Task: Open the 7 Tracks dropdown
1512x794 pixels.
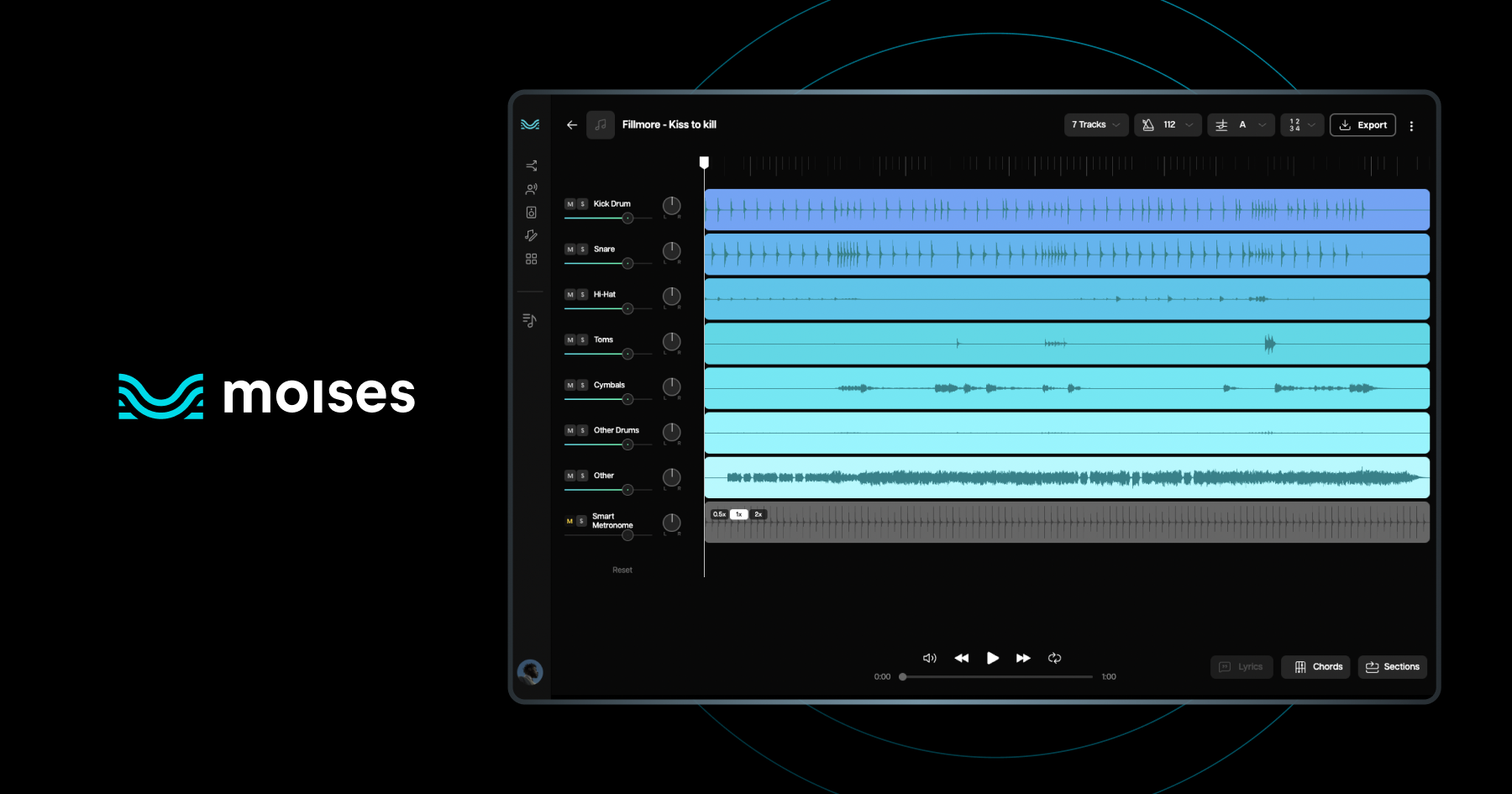Action: click(x=1095, y=124)
